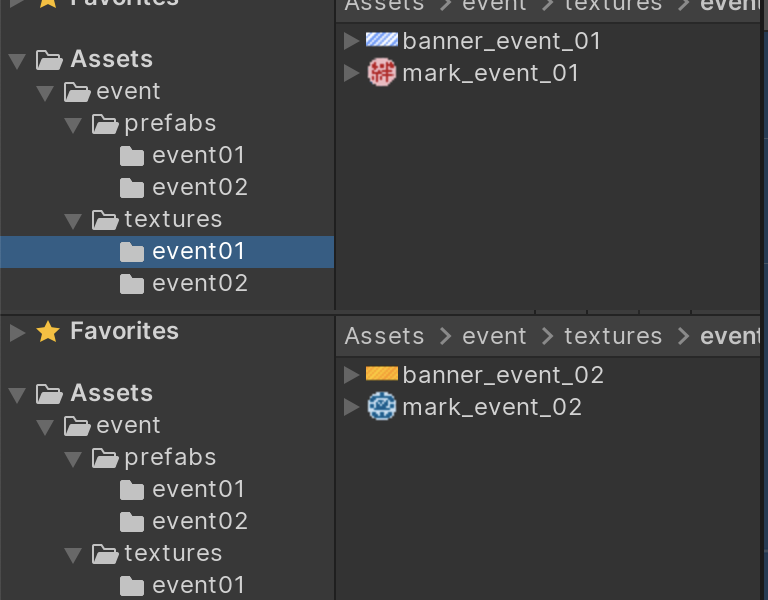768x600 pixels.
Task: Click the orange striped banner_event_02 thumbnail icon
Action: point(382,375)
